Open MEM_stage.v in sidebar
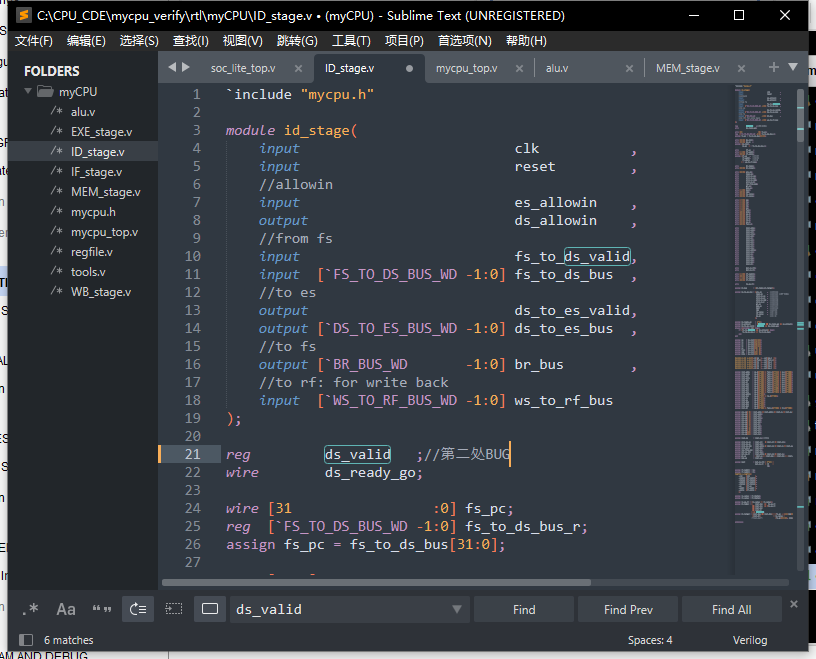816x659 pixels. [106, 192]
